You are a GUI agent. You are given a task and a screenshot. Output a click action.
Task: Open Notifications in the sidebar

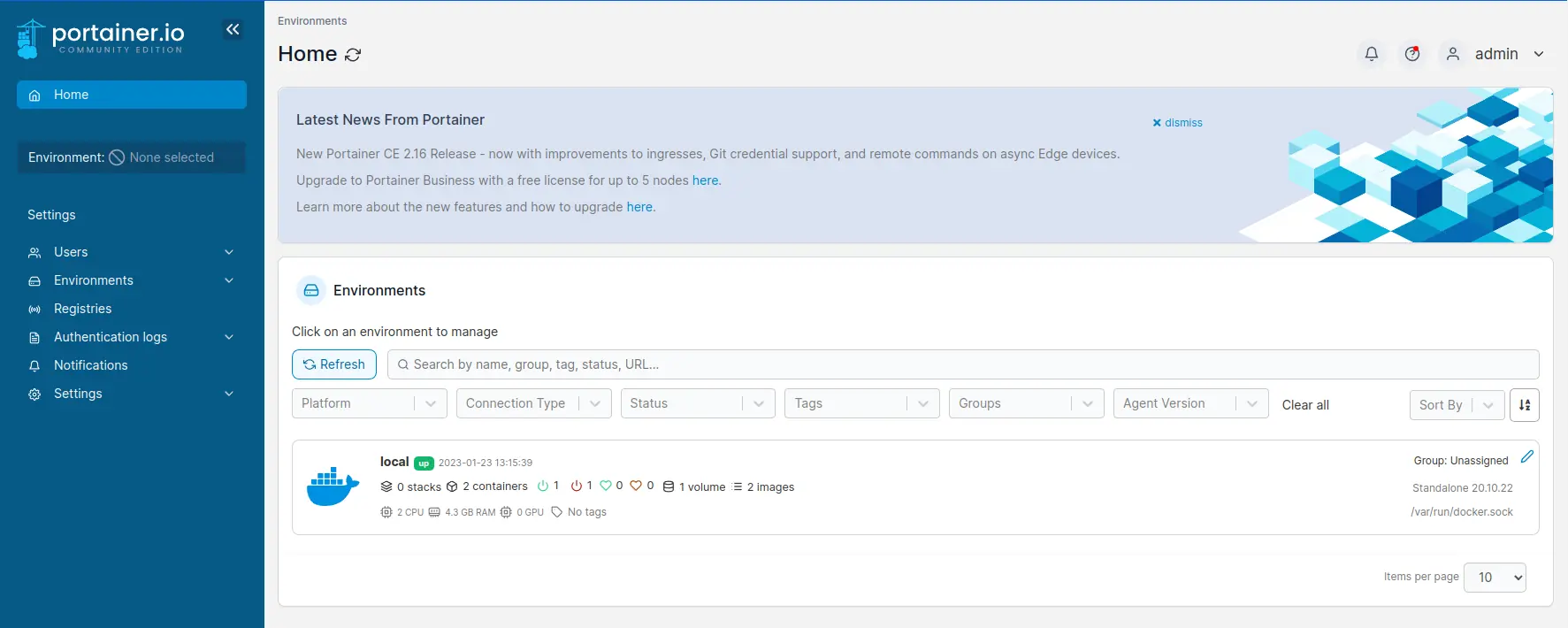(x=132, y=365)
